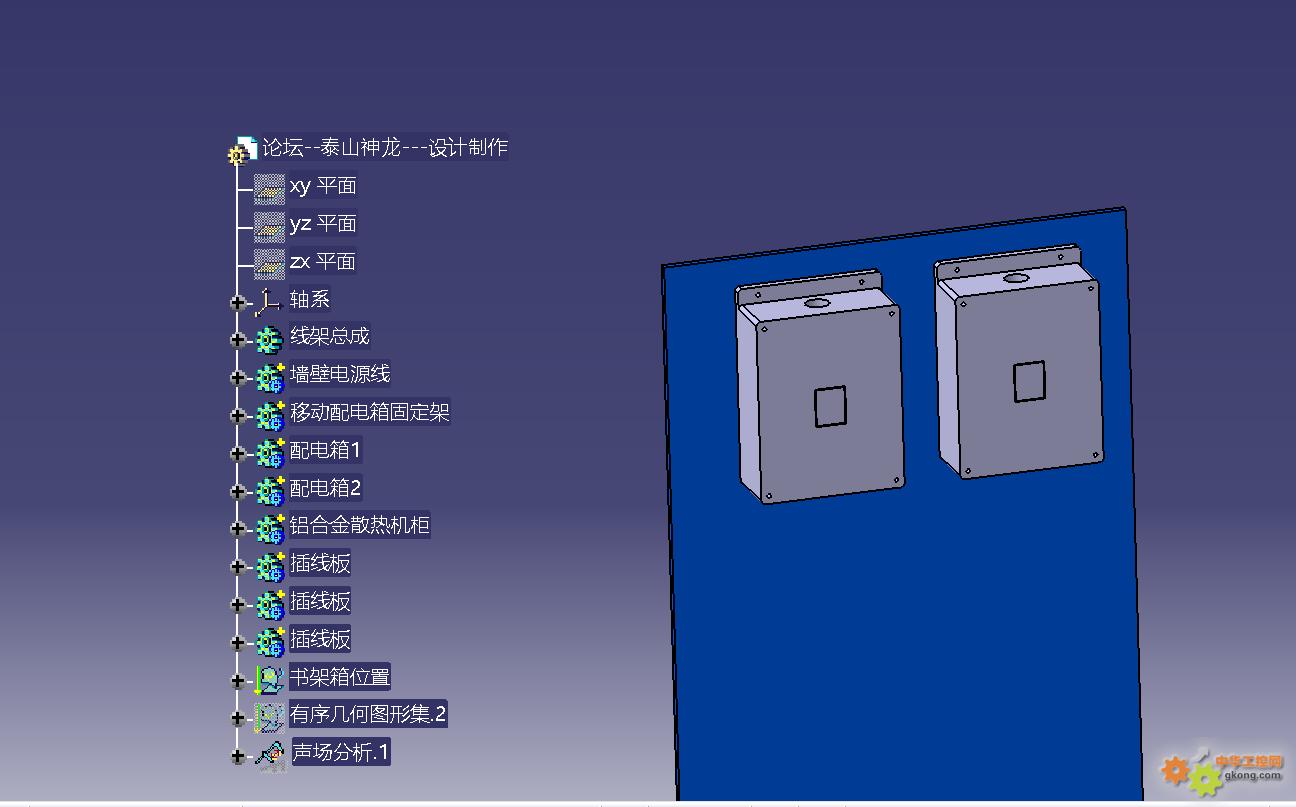Image resolution: width=1296 pixels, height=807 pixels.
Task: Click the xy 平面 plane icon
Action: 269,187
